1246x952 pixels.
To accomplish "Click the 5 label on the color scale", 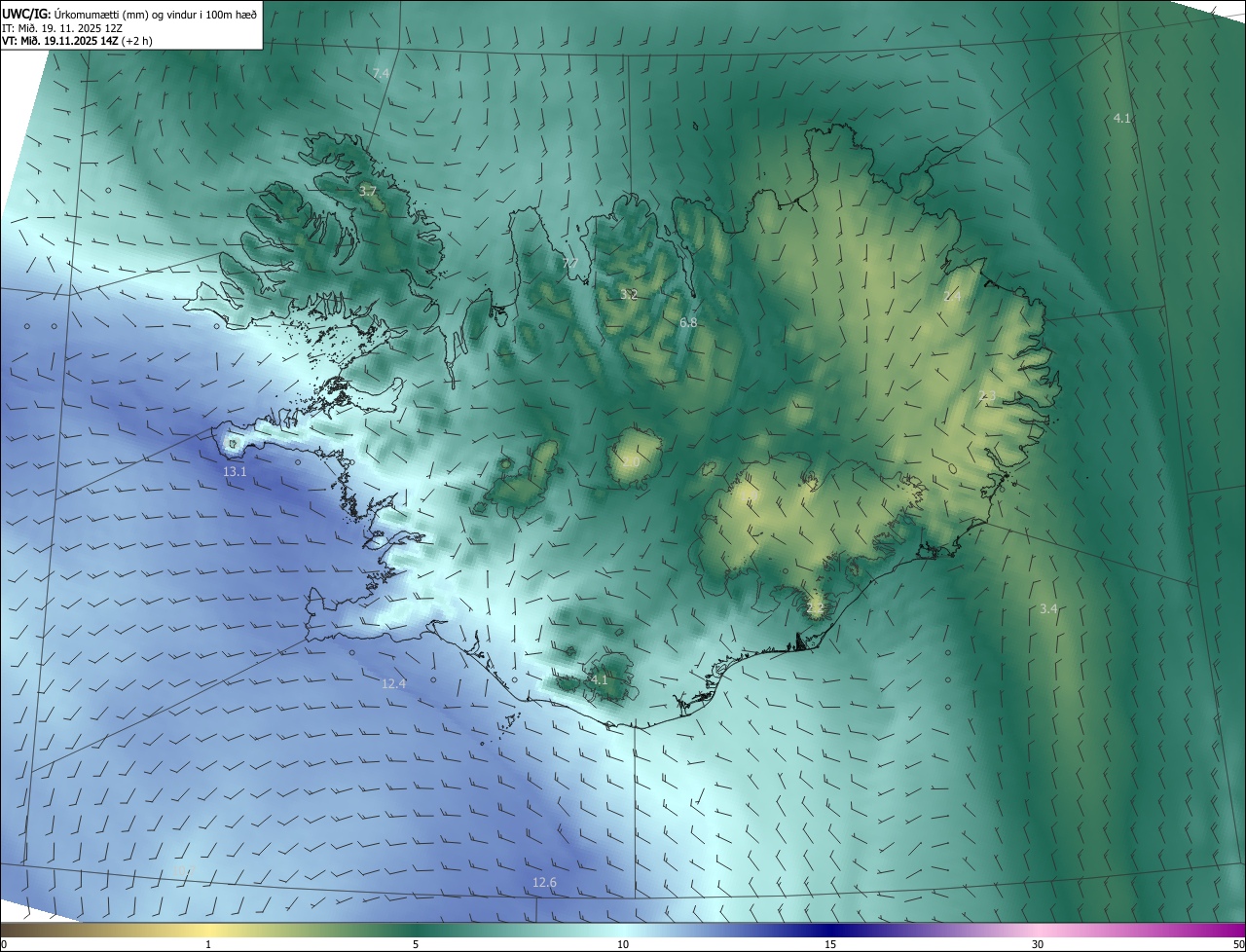I will click(416, 944).
